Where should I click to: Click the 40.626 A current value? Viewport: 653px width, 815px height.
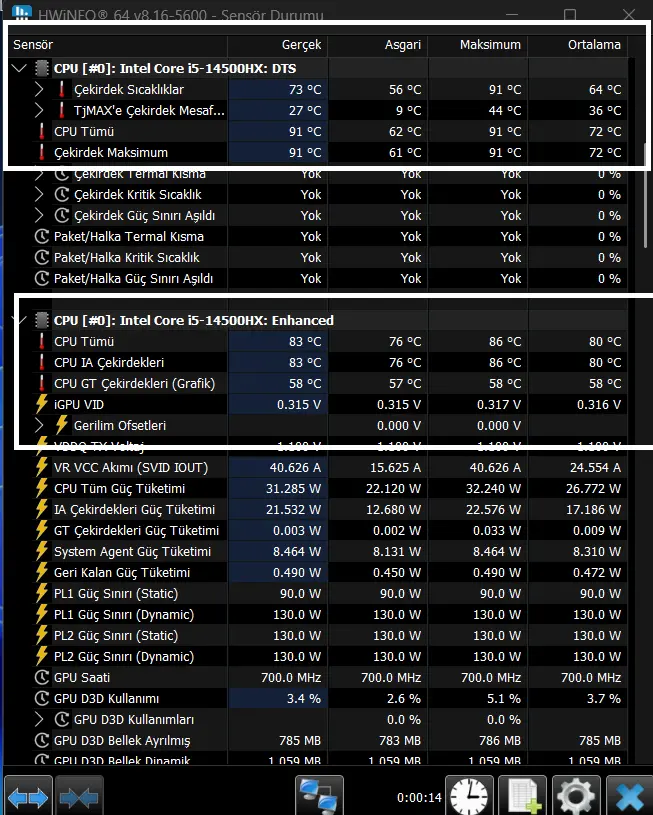tap(295, 467)
